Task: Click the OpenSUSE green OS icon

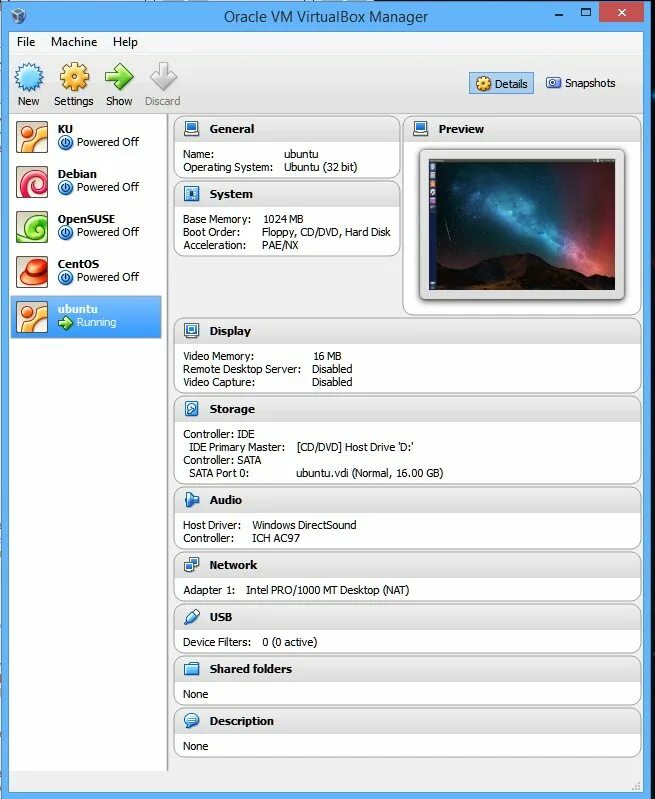Action: tap(32, 227)
